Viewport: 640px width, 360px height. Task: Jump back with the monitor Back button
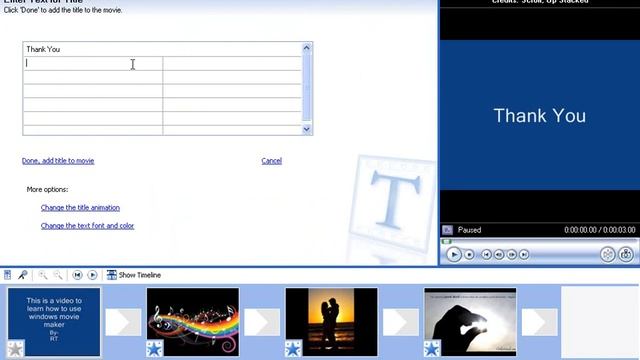[x=486, y=255]
